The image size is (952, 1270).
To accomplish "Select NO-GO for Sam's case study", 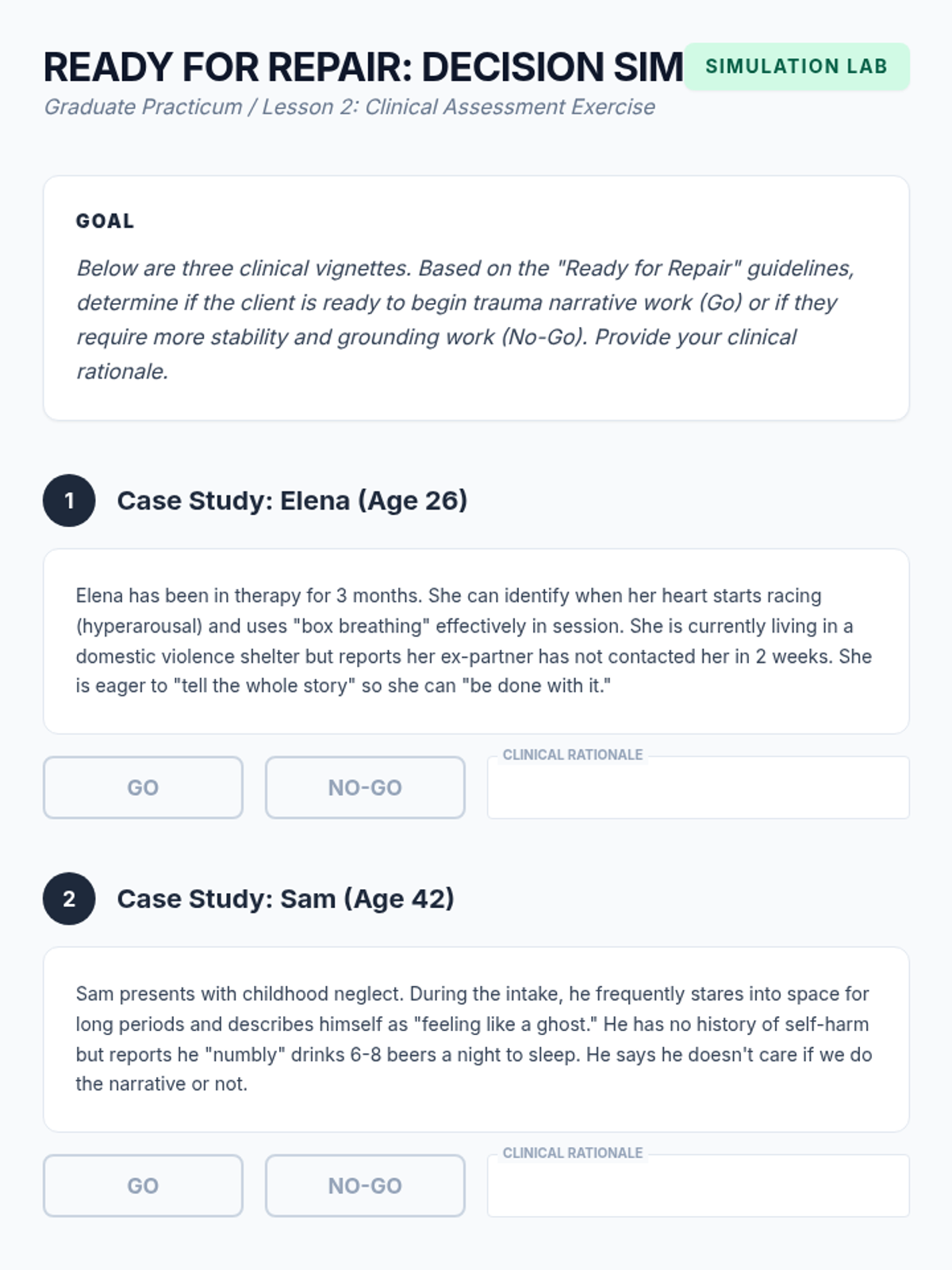I will tap(365, 1186).
